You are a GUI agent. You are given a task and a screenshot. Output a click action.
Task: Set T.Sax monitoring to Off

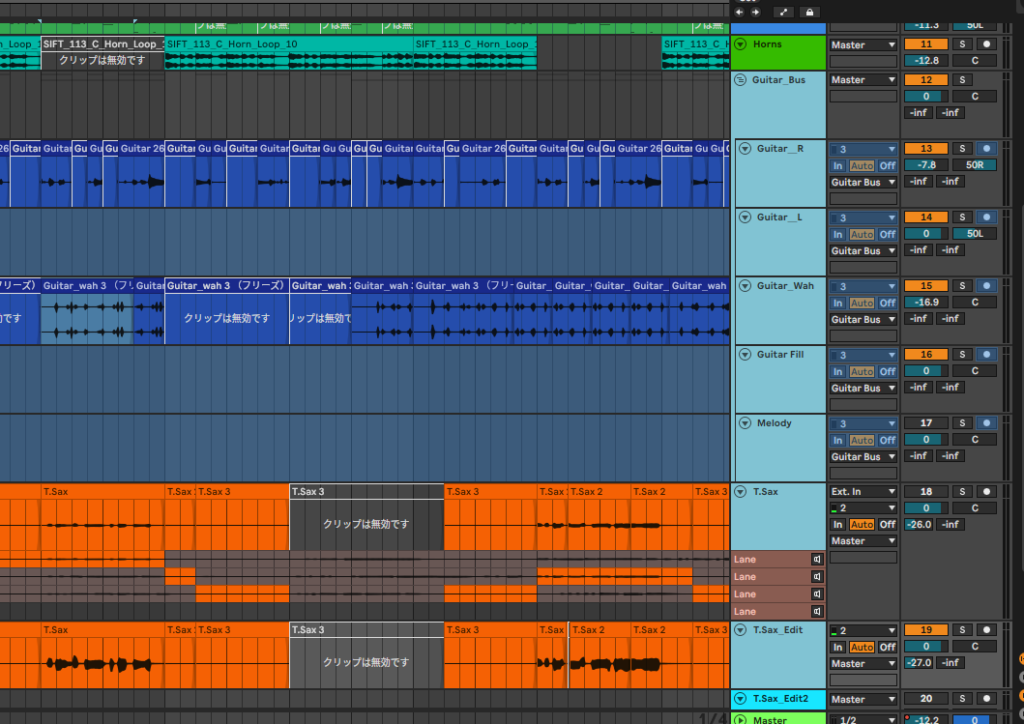point(887,524)
